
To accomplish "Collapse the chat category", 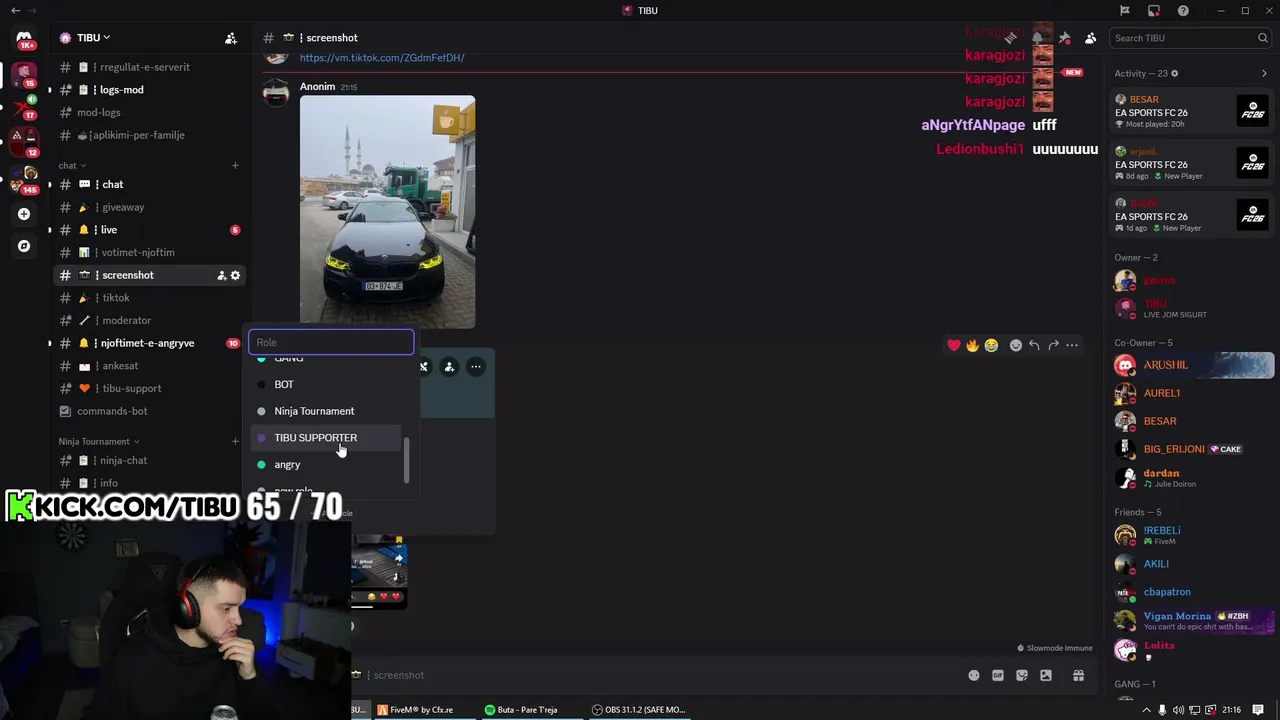I will coord(72,165).
